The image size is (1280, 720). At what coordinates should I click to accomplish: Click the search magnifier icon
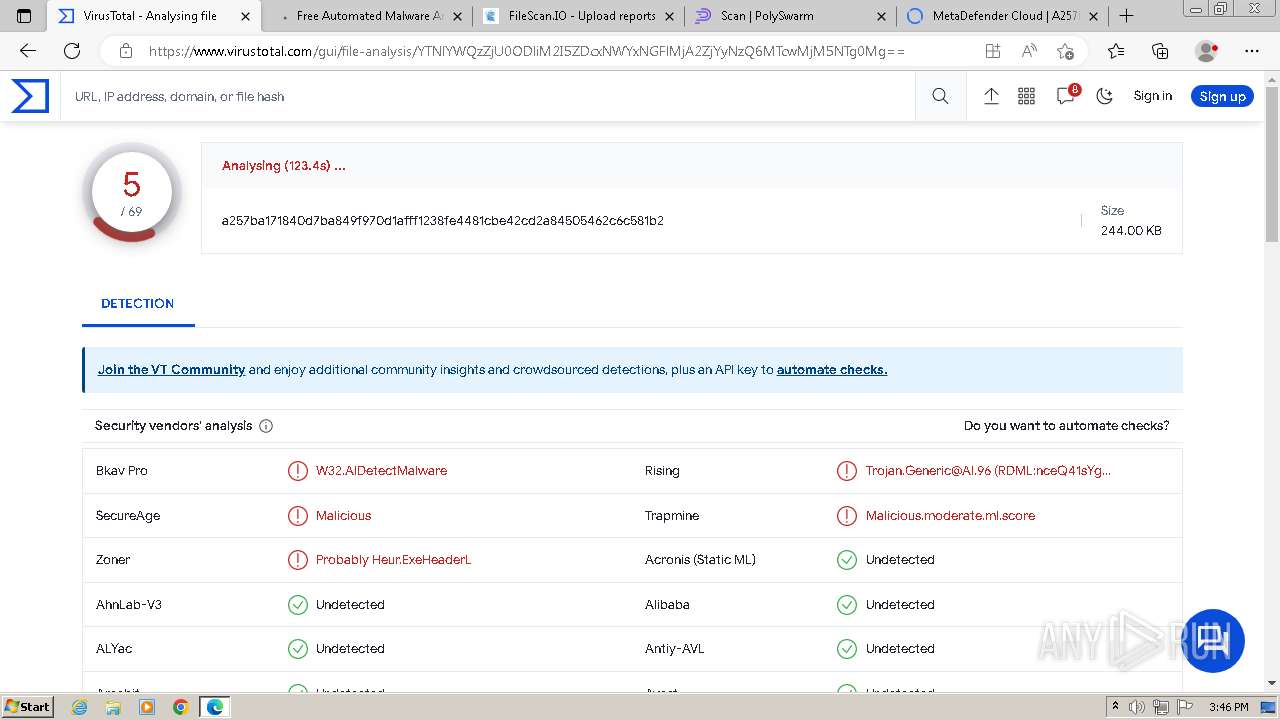click(940, 96)
